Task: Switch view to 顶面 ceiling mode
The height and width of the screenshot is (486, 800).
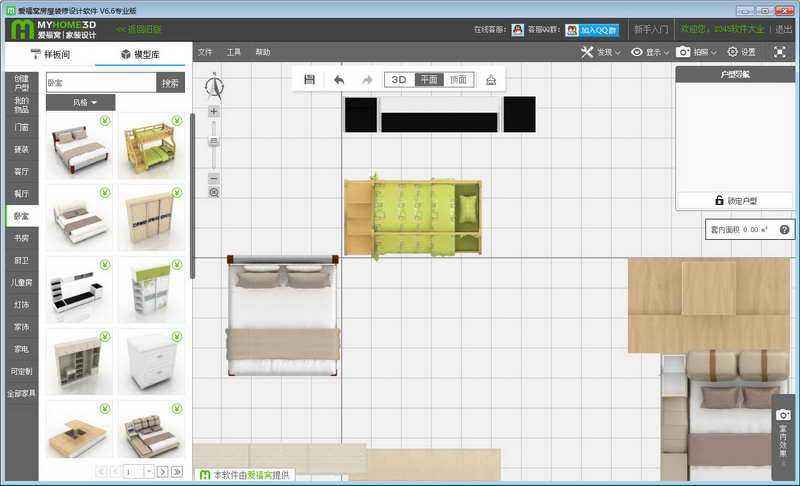Action: click(459, 80)
